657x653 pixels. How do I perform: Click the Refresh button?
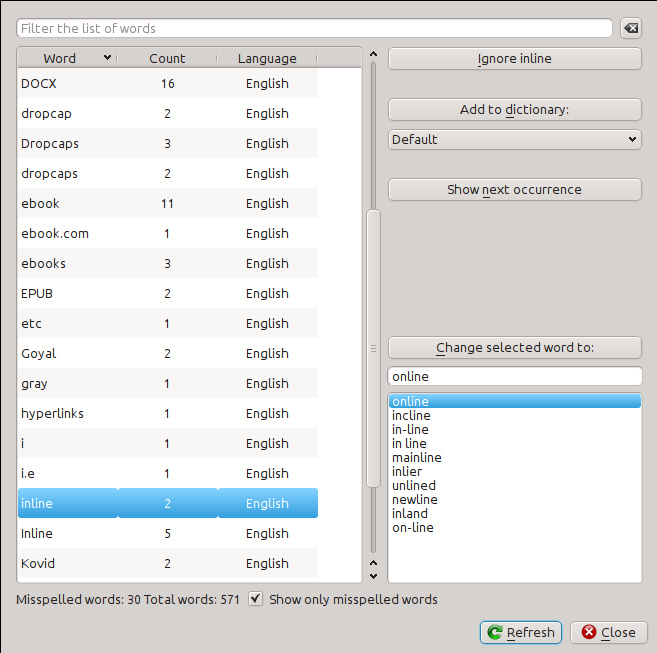coord(520,632)
